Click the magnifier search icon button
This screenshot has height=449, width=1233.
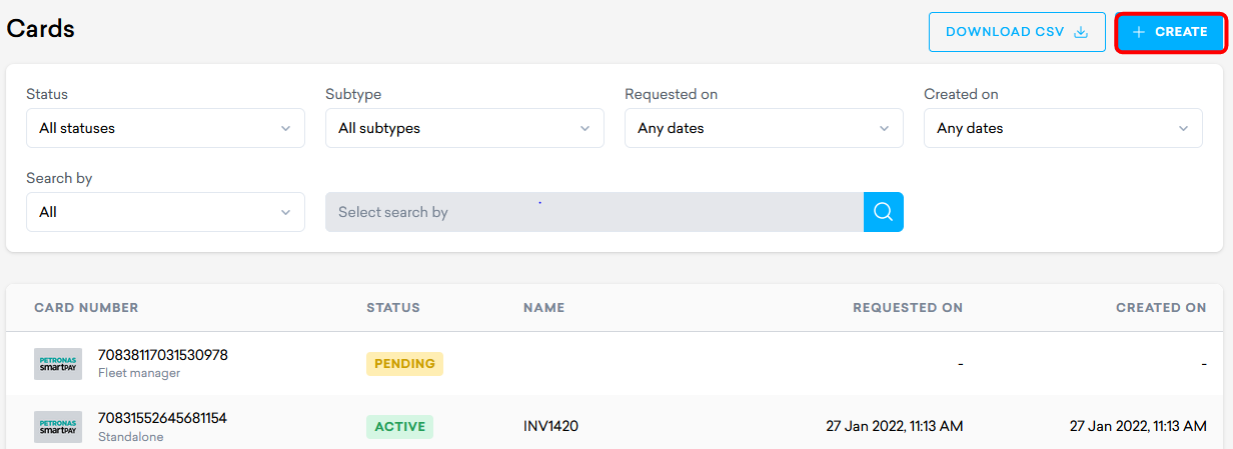tap(883, 212)
